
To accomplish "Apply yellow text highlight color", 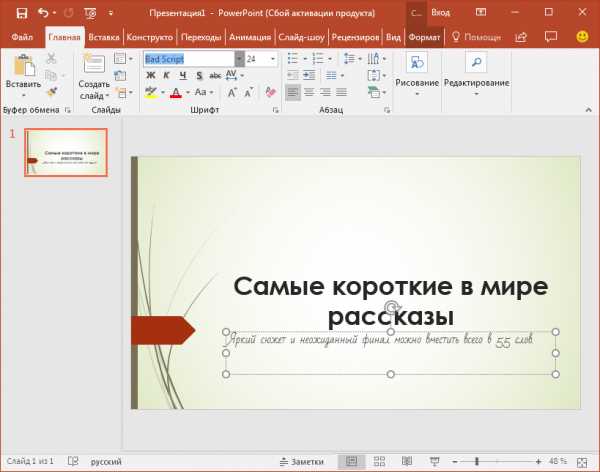I will pos(151,92).
